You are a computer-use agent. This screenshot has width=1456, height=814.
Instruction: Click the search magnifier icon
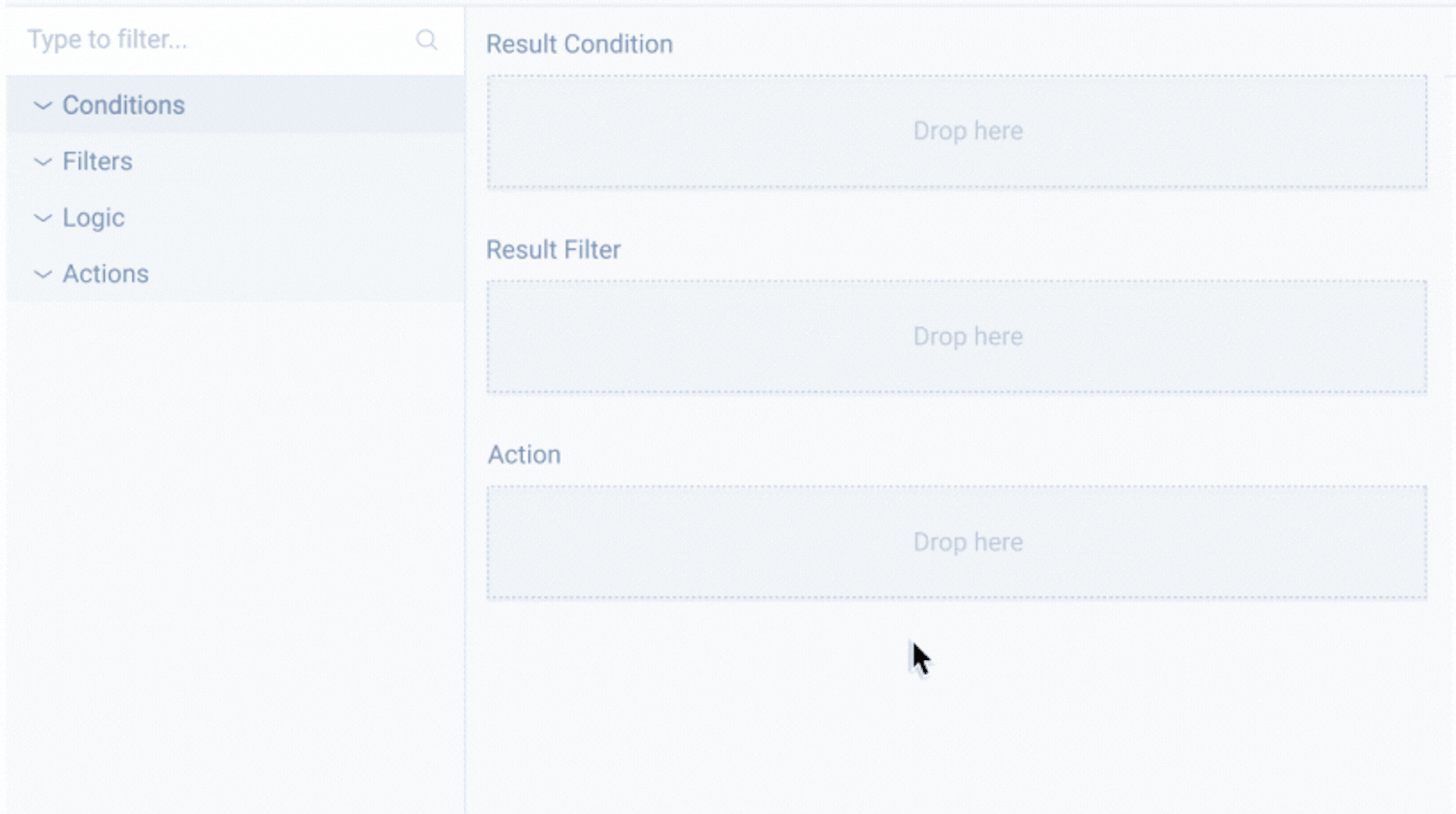click(x=427, y=39)
